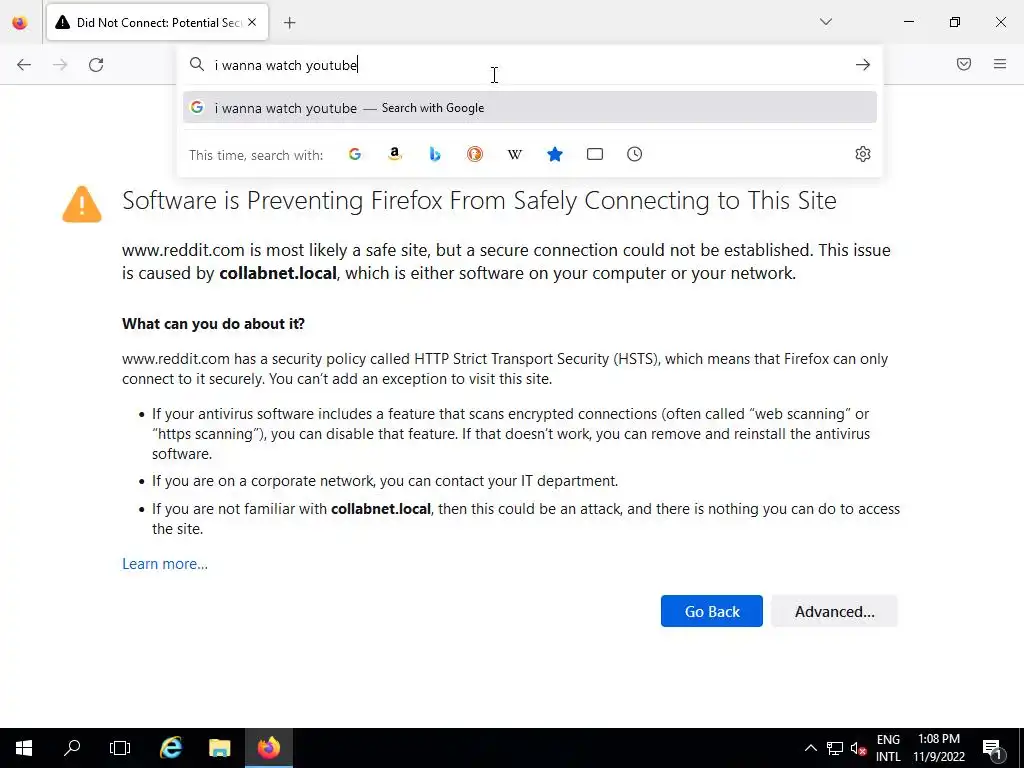Image resolution: width=1024 pixels, height=768 pixels.
Task: Go back with the toolbar back arrow
Action: (x=24, y=64)
